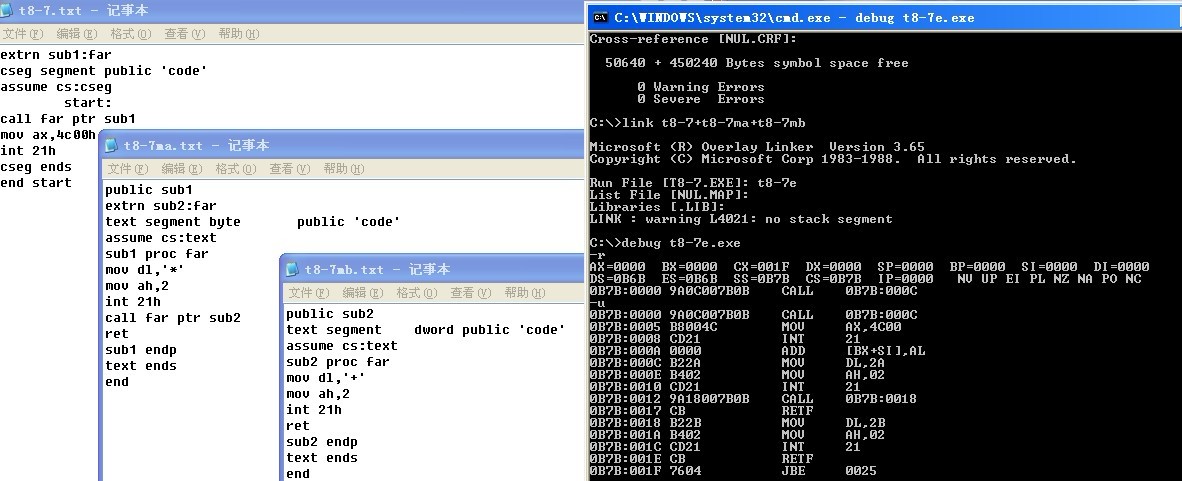Click line 'sub2 endp' in t8-7mb.txt
Viewport: 1182px width, 481px height.
(x=322, y=442)
